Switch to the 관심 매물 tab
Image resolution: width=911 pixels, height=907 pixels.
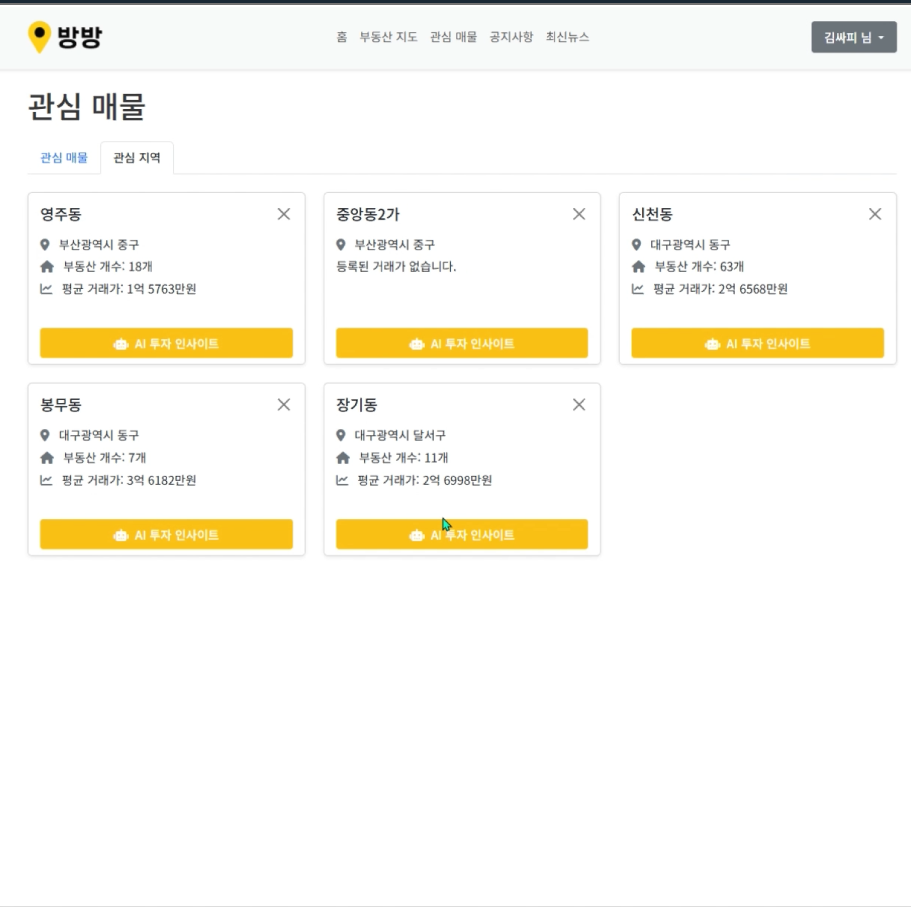(x=64, y=157)
